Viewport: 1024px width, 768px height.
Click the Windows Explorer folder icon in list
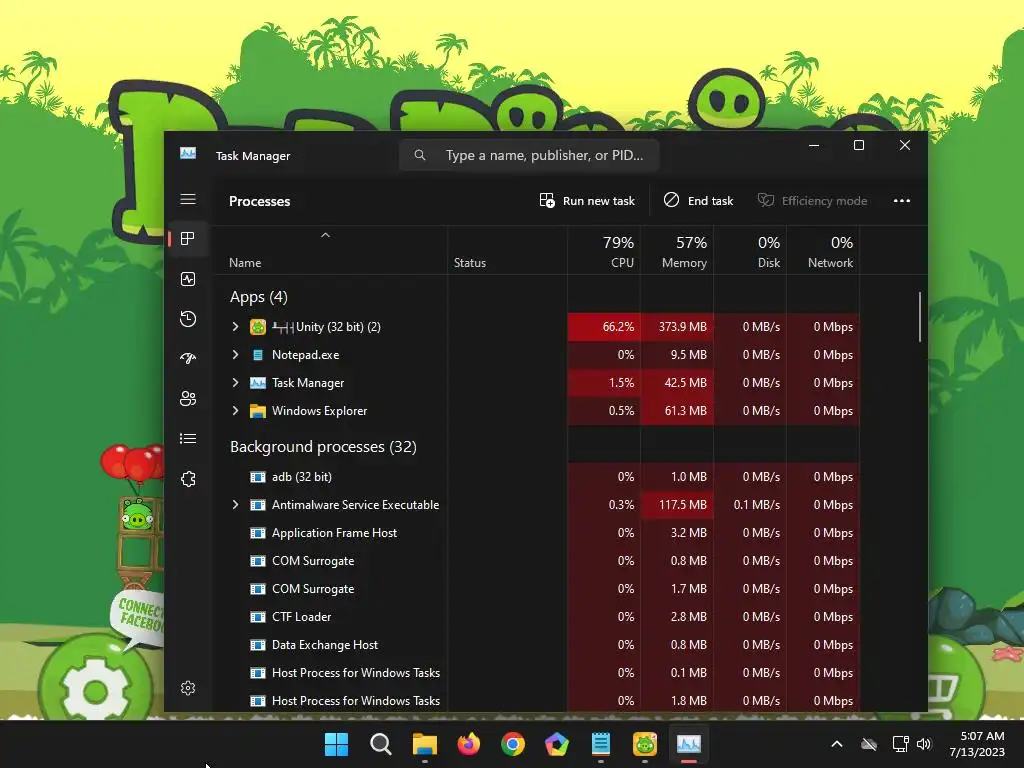point(258,411)
